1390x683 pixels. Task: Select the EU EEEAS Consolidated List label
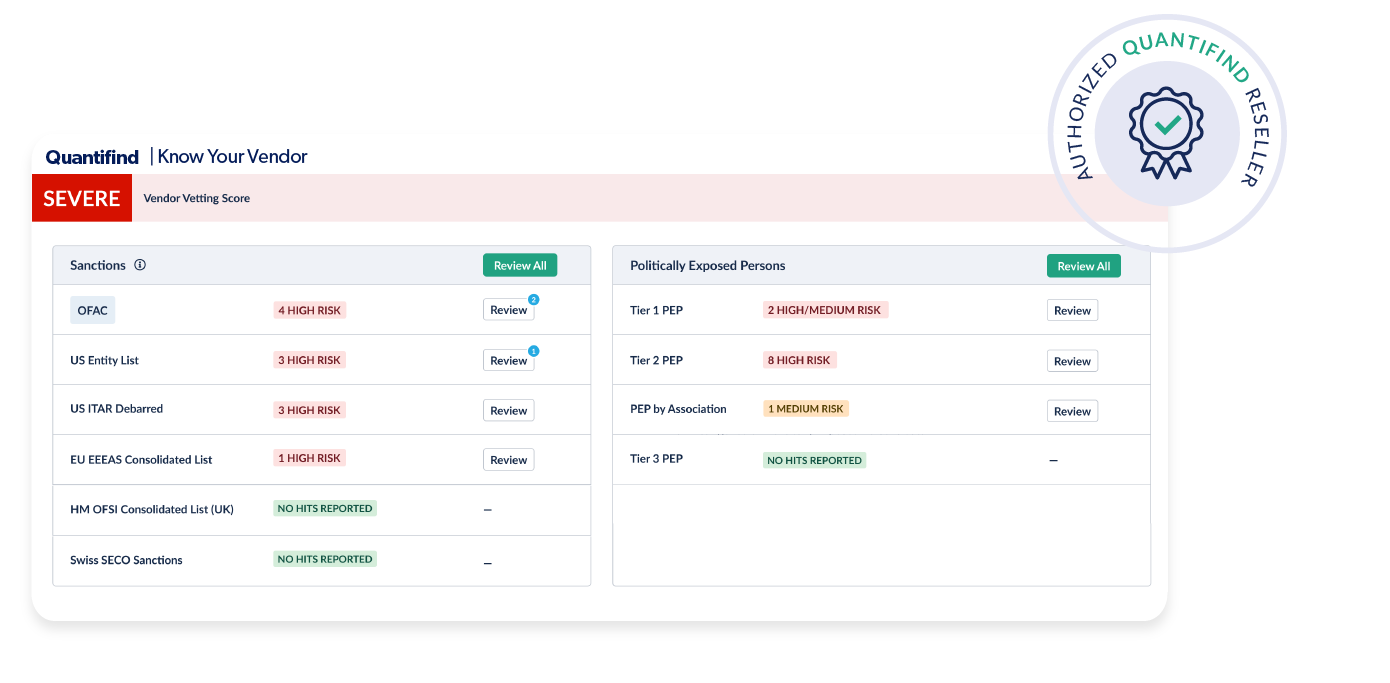pos(141,460)
